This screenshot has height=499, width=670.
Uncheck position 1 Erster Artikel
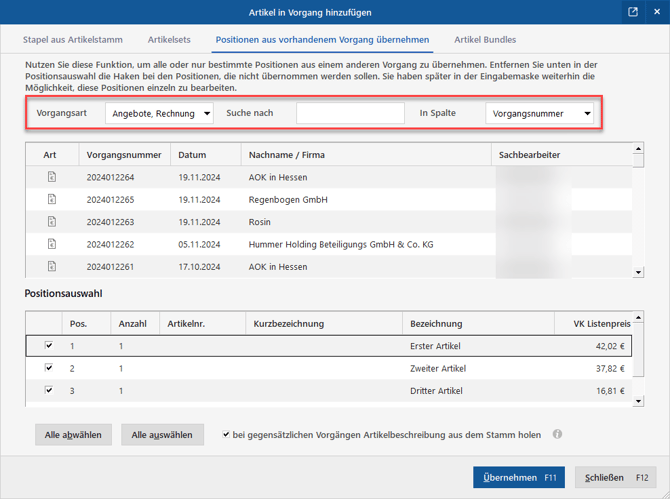pos(49,345)
